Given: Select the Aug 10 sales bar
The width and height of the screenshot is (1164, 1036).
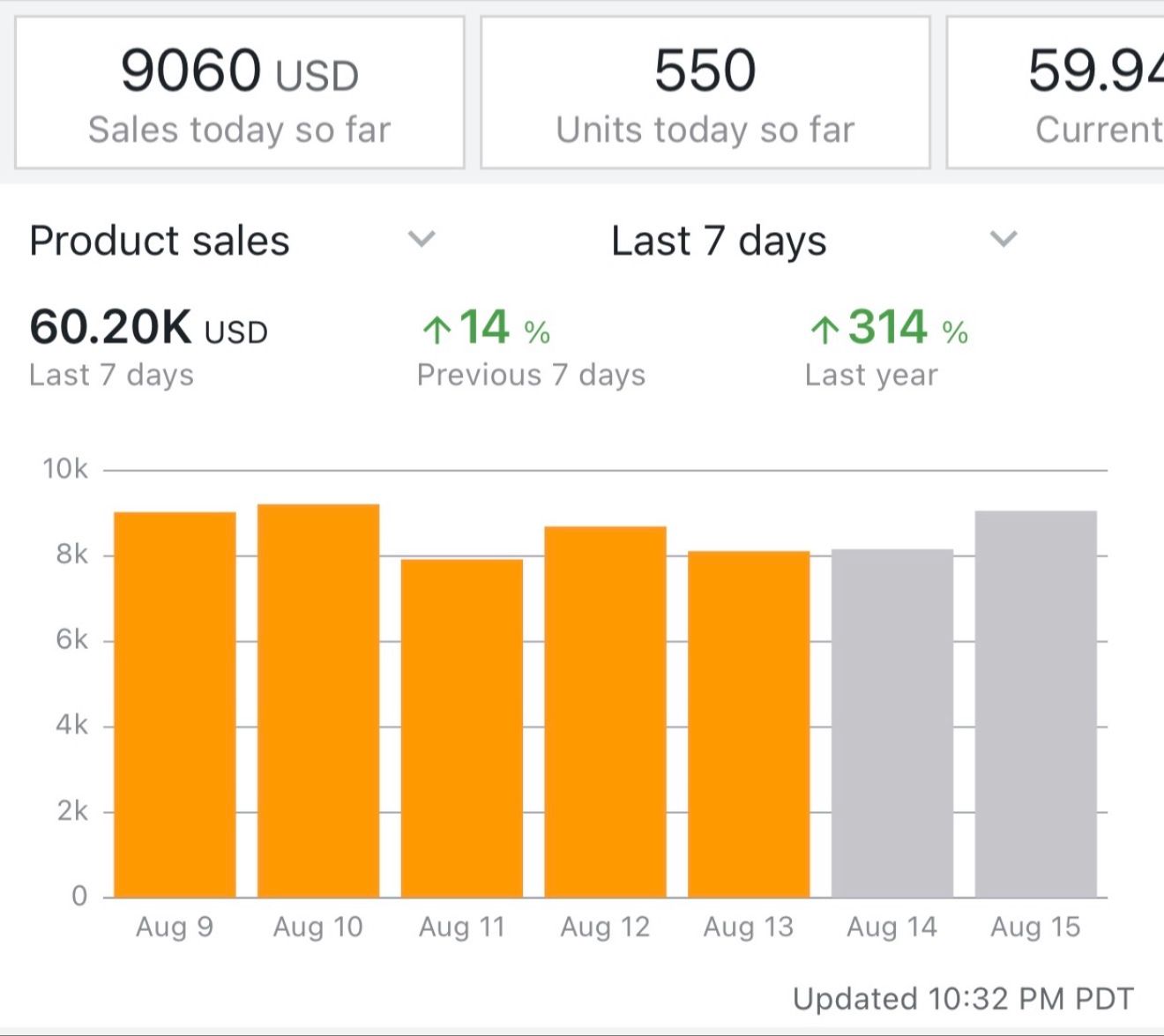Looking at the screenshot, I should pyautogui.click(x=318, y=701).
